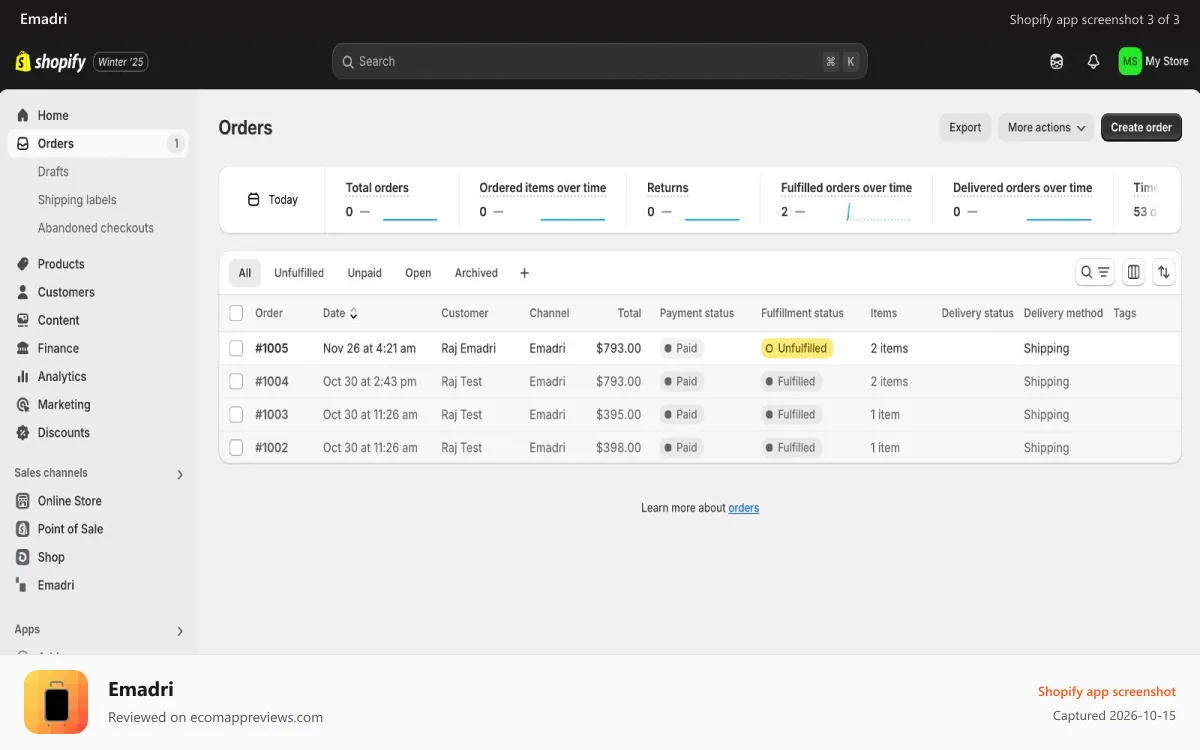The image size is (1200, 750).
Task: Click the Date column sort arrows
Action: (353, 314)
